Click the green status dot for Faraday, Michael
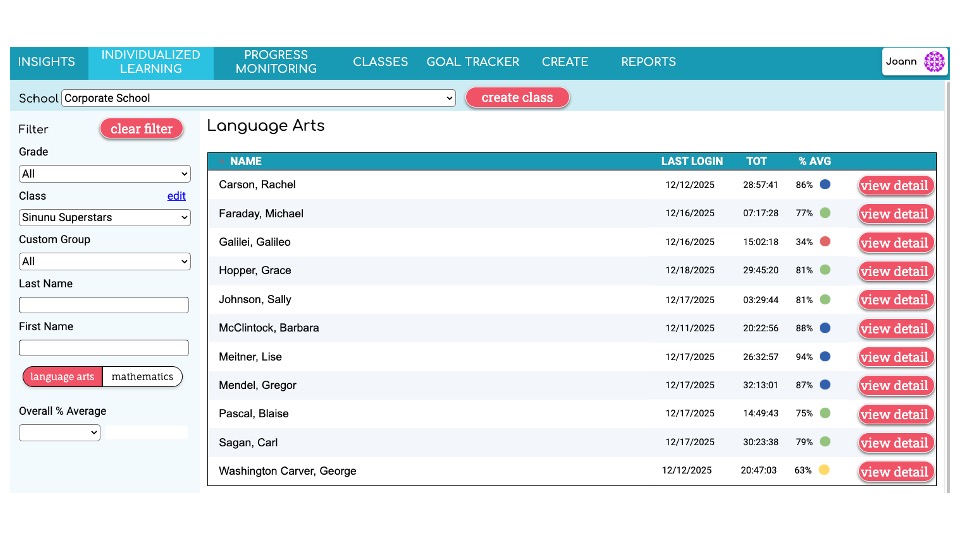This screenshot has width=960, height=540. (x=825, y=213)
